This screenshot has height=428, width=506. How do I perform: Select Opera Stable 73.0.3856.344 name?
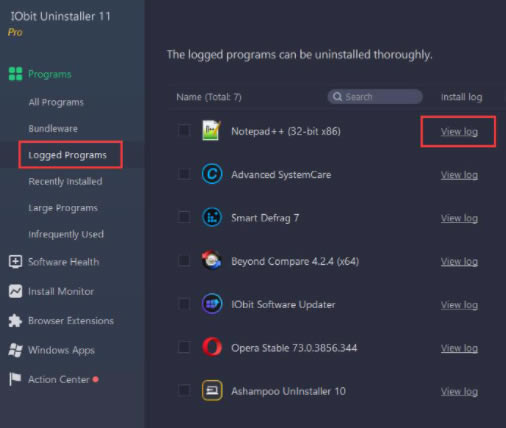click(x=294, y=348)
